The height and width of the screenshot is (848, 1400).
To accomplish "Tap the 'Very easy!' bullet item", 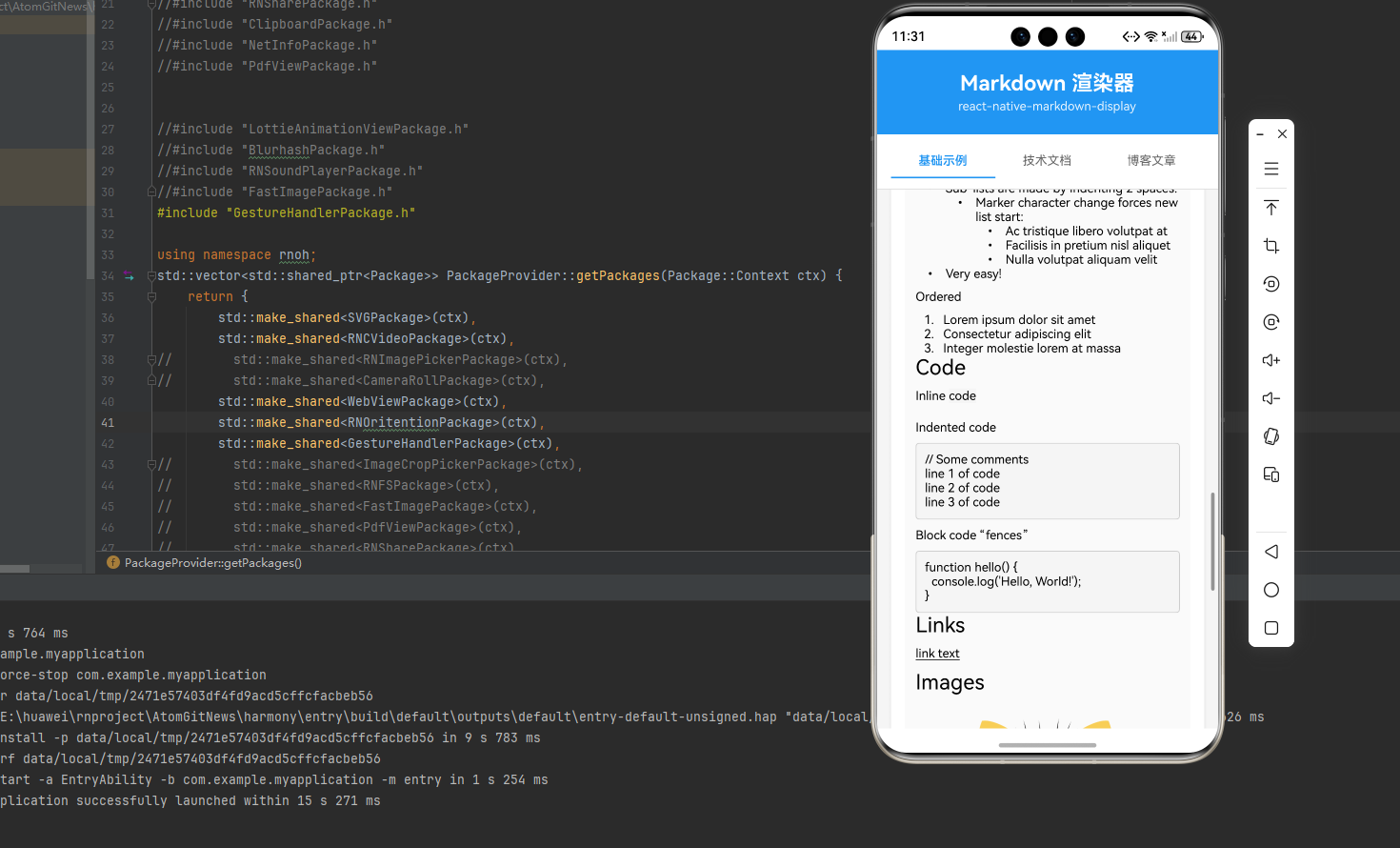I will (x=973, y=273).
